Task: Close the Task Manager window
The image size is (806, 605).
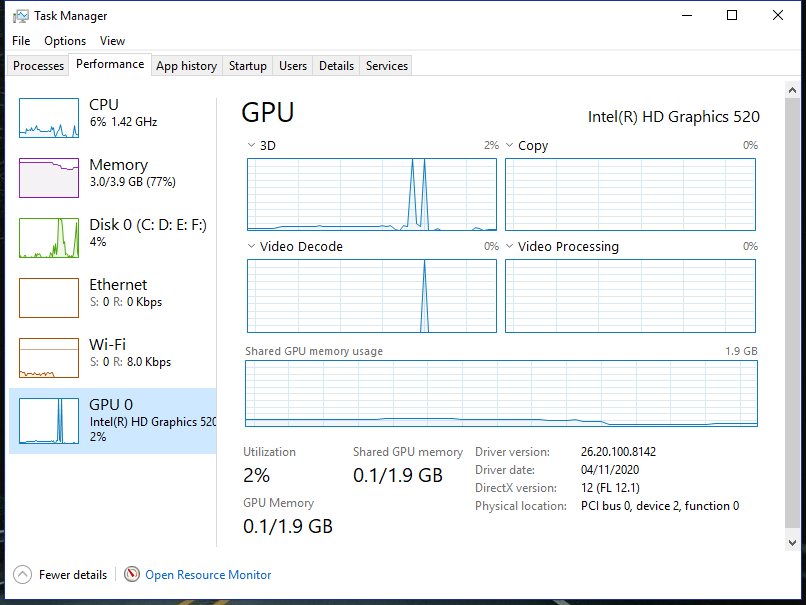Action: 778,15
